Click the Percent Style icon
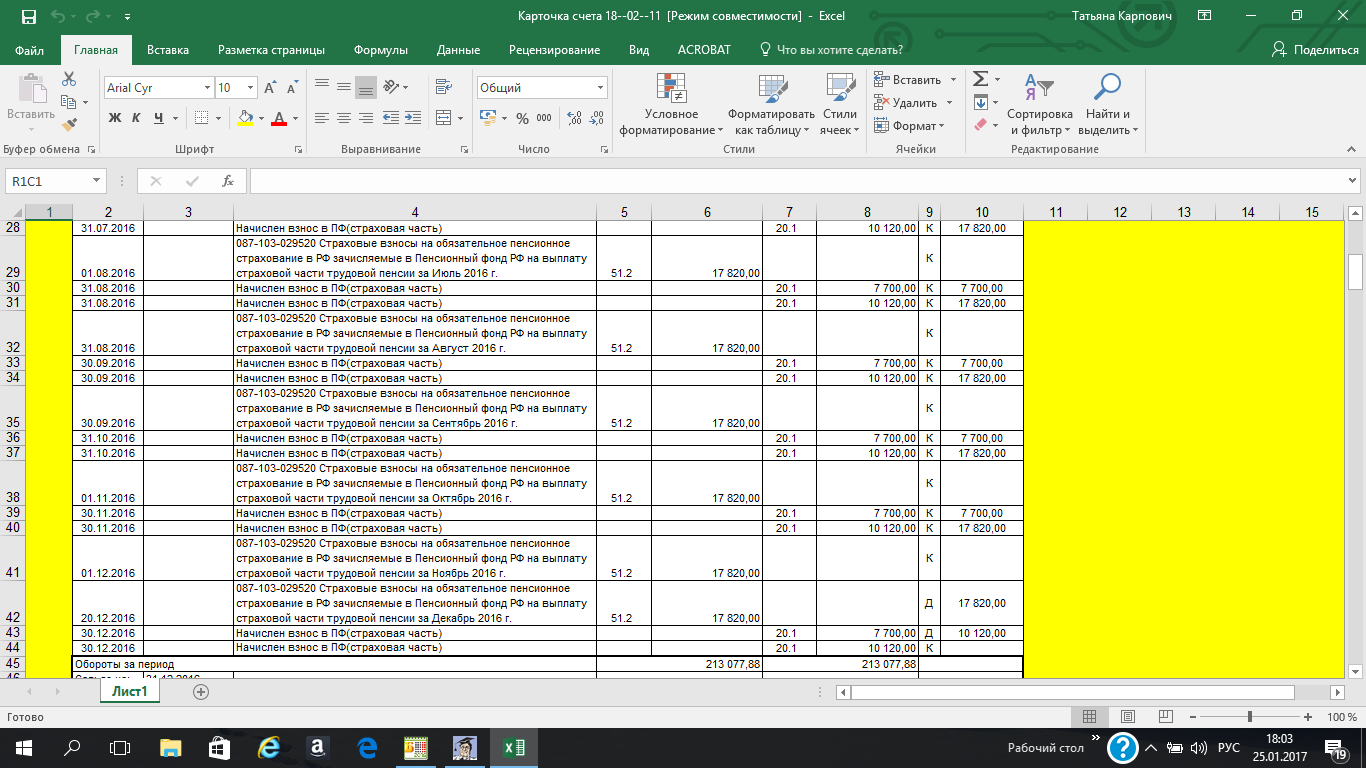Screen dimensions: 1366x768 (x=522, y=118)
